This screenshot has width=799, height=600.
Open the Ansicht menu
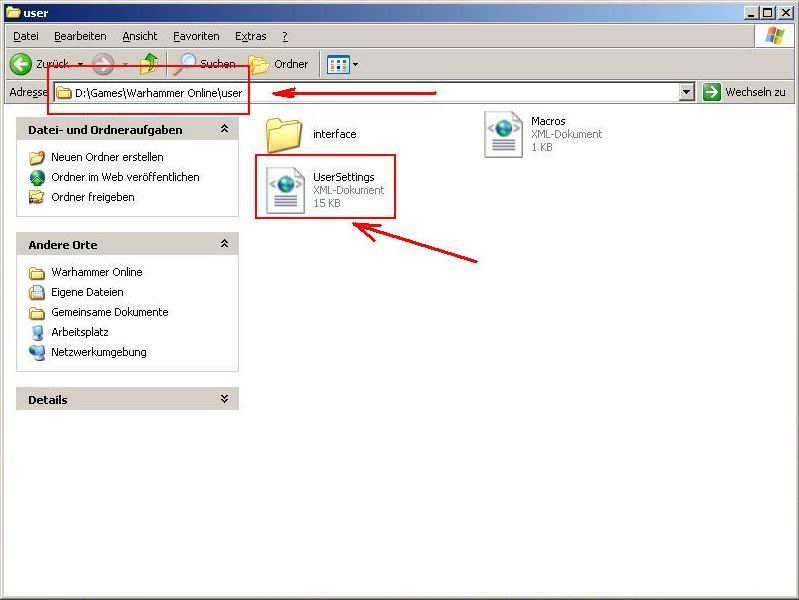coord(140,36)
